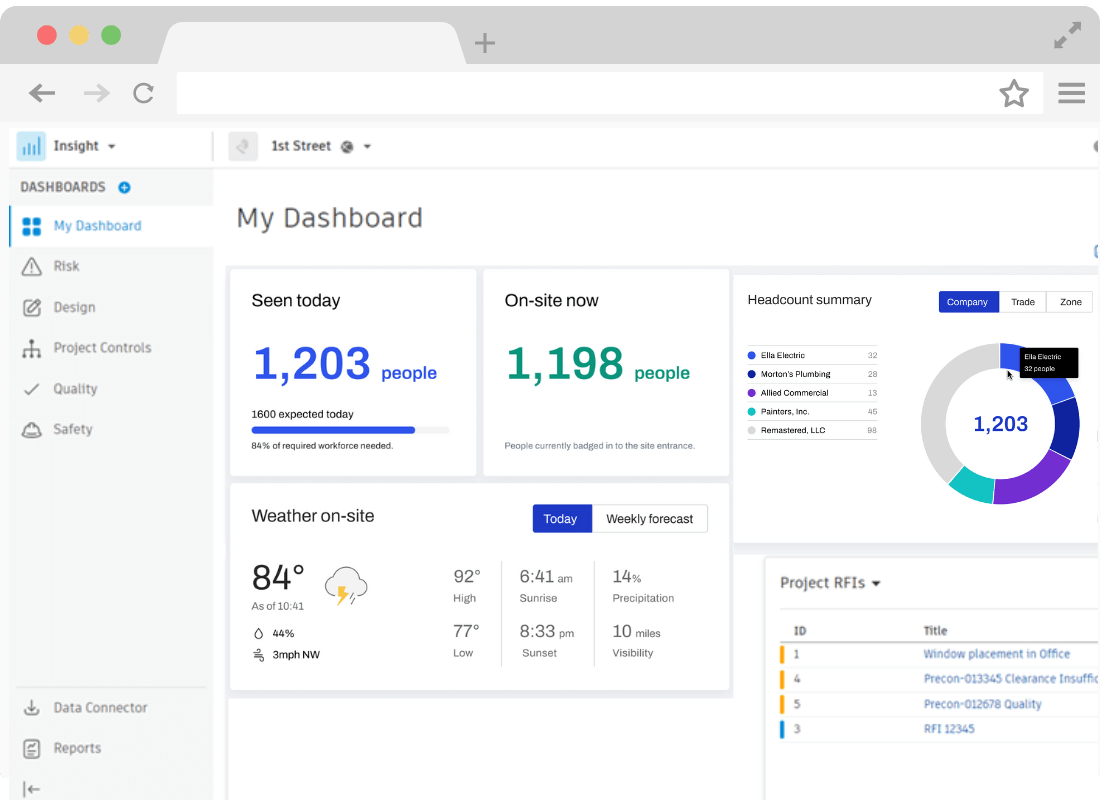Open Data Connector download icon
The height and width of the screenshot is (800, 1100).
(x=32, y=708)
